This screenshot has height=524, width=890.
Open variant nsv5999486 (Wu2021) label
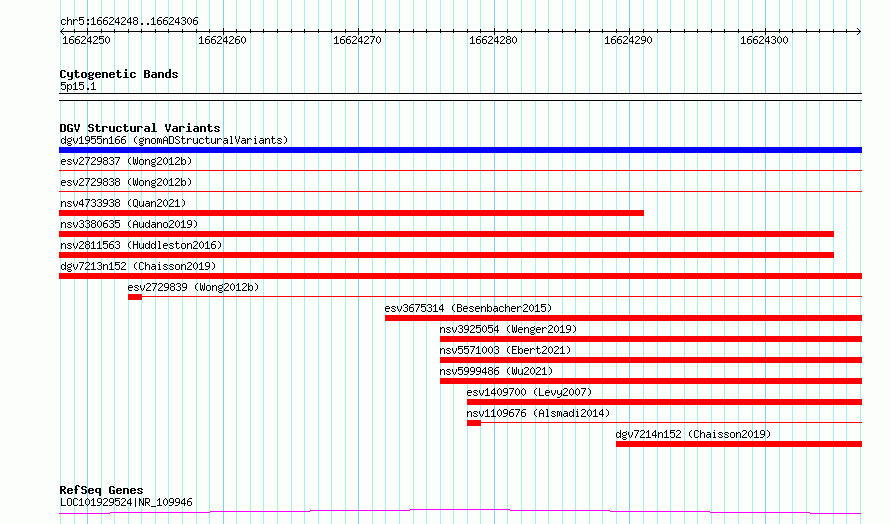click(x=496, y=371)
